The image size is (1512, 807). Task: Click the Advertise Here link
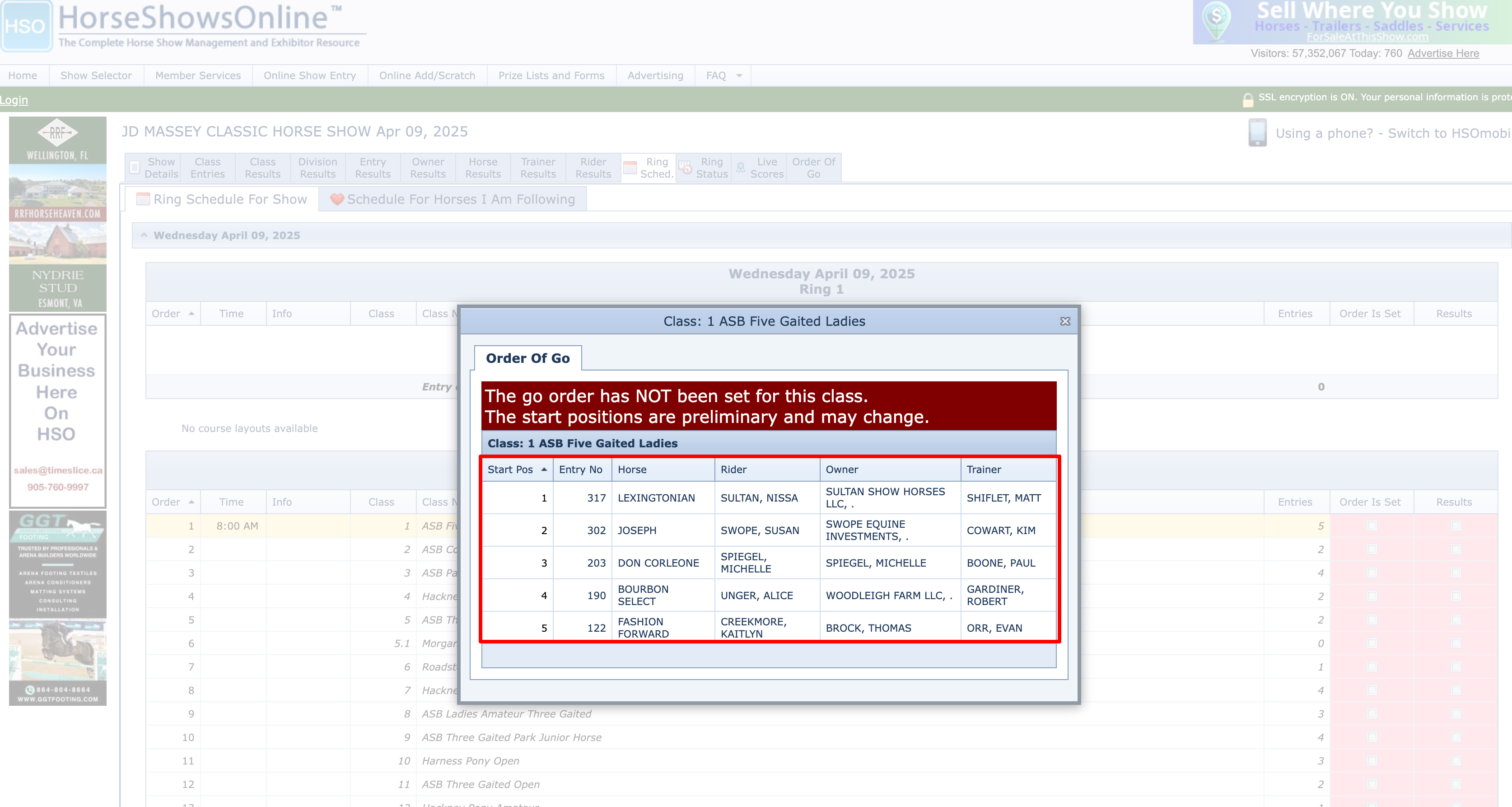(1443, 53)
